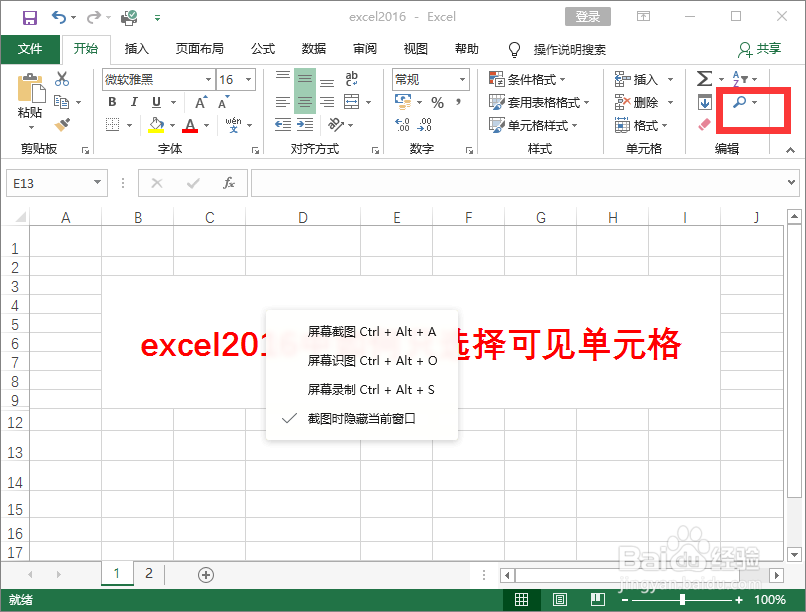Click the Undo arrow icon
Image resolution: width=806 pixels, height=612 pixels.
point(59,17)
